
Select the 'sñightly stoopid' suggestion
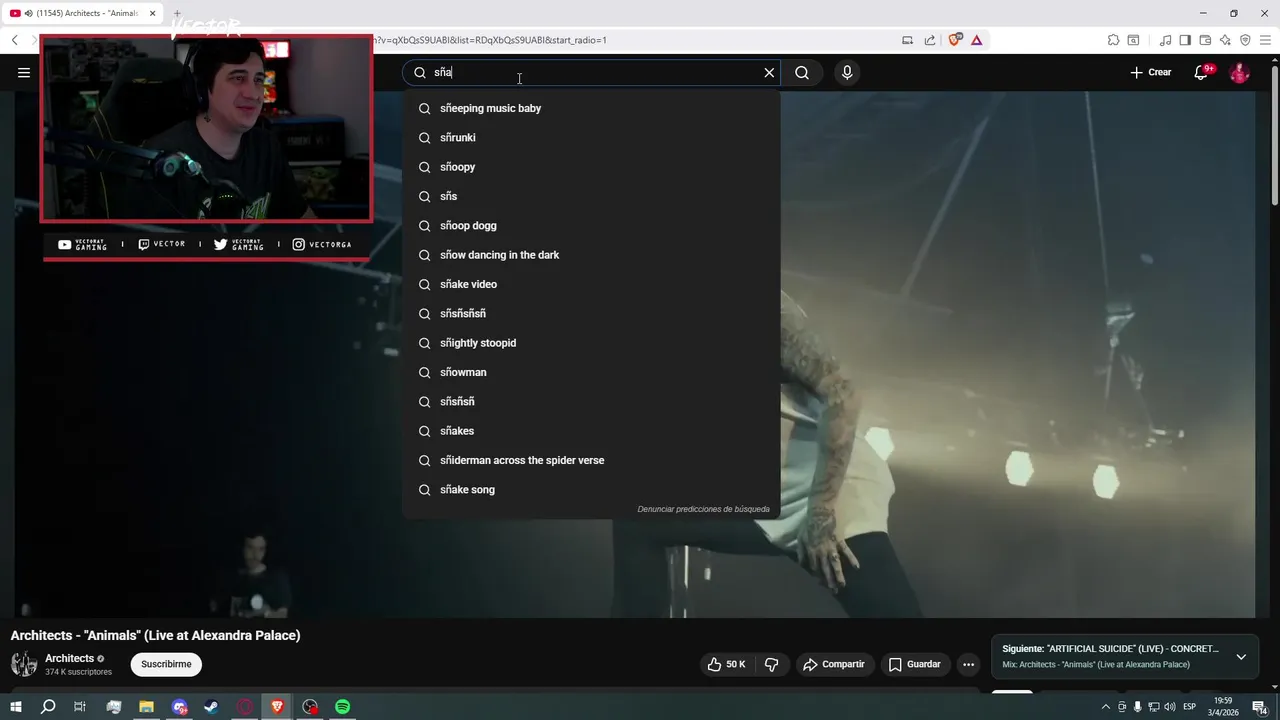tap(591, 343)
